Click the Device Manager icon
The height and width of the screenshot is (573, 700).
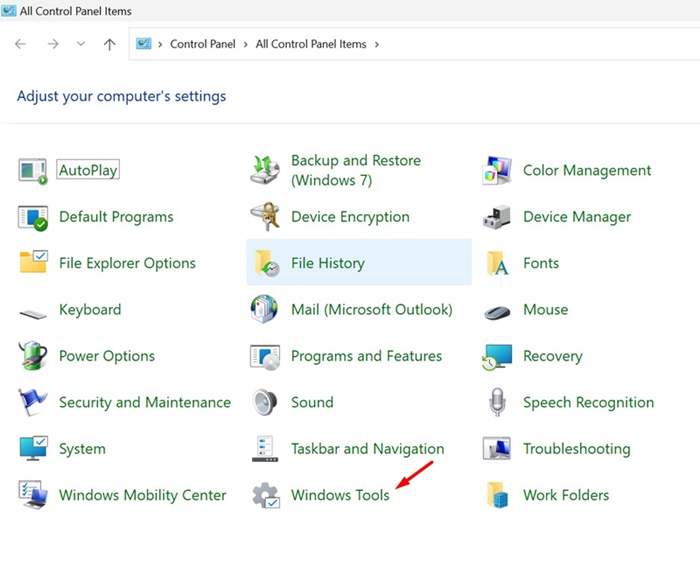click(497, 217)
